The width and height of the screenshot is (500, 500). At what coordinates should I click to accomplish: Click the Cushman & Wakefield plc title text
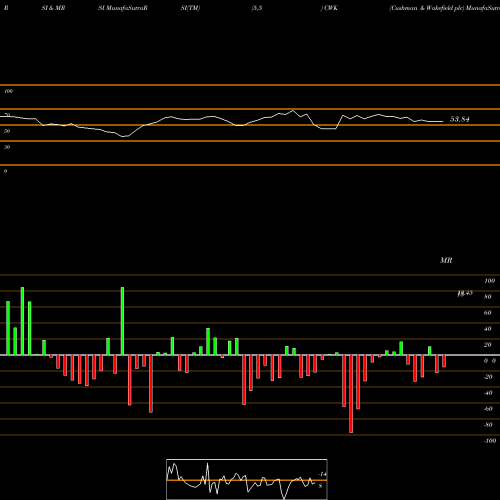[x=427, y=8]
